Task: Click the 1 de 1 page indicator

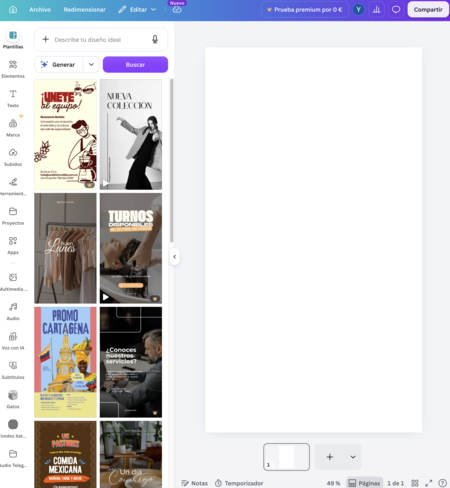Action: click(395, 483)
